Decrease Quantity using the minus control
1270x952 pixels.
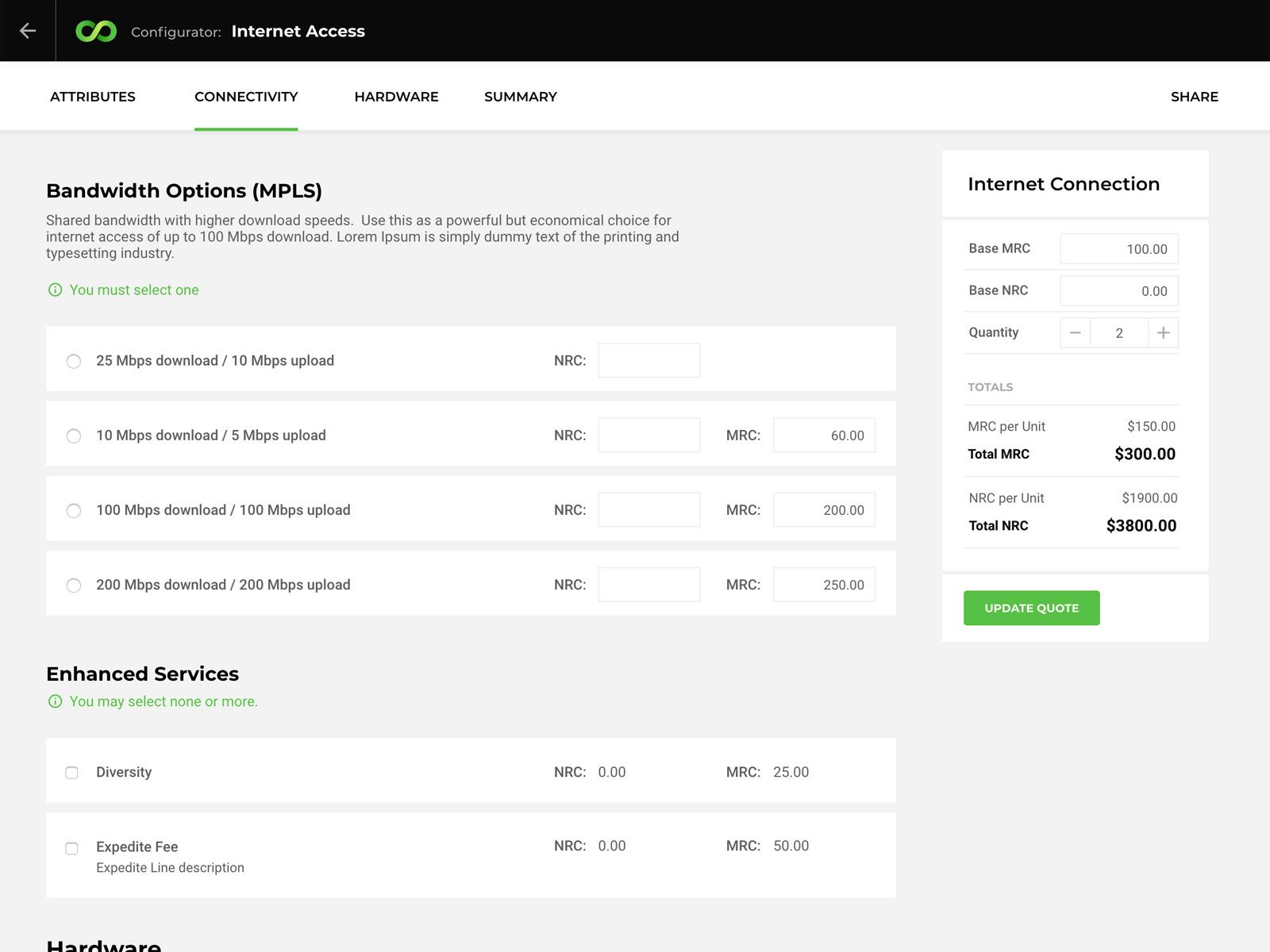(1075, 332)
